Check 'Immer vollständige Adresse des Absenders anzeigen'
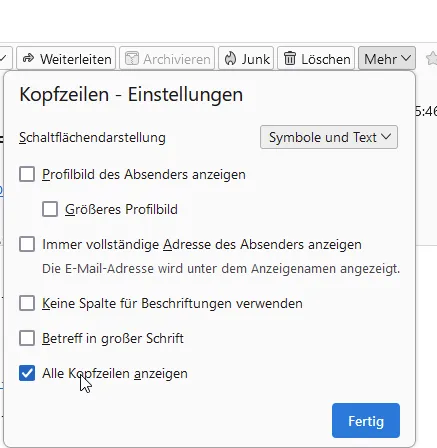 pyautogui.click(x=27, y=244)
